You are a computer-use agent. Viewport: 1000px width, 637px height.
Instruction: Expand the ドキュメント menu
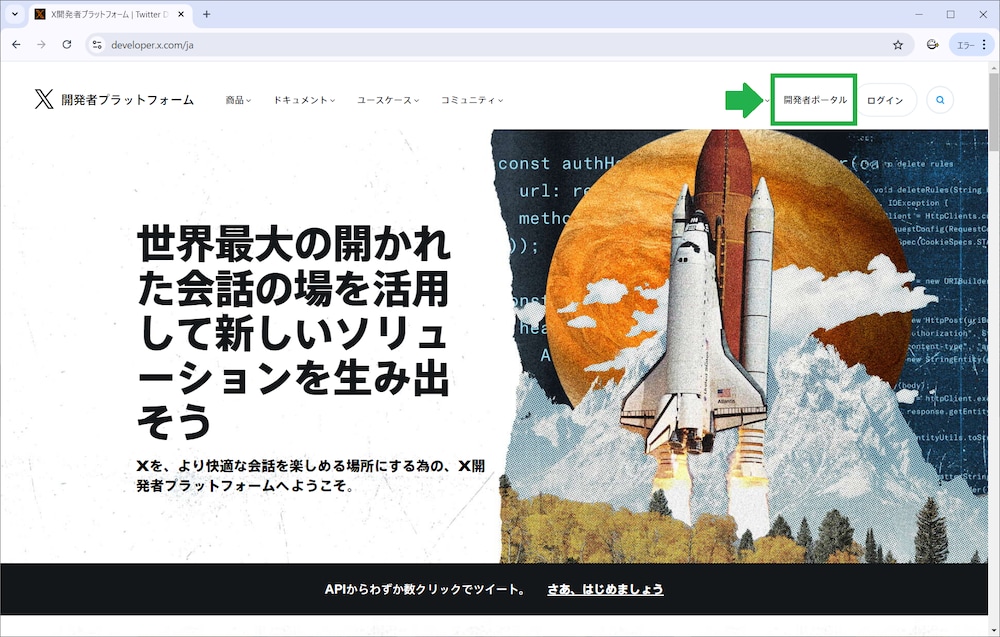pyautogui.click(x=304, y=100)
